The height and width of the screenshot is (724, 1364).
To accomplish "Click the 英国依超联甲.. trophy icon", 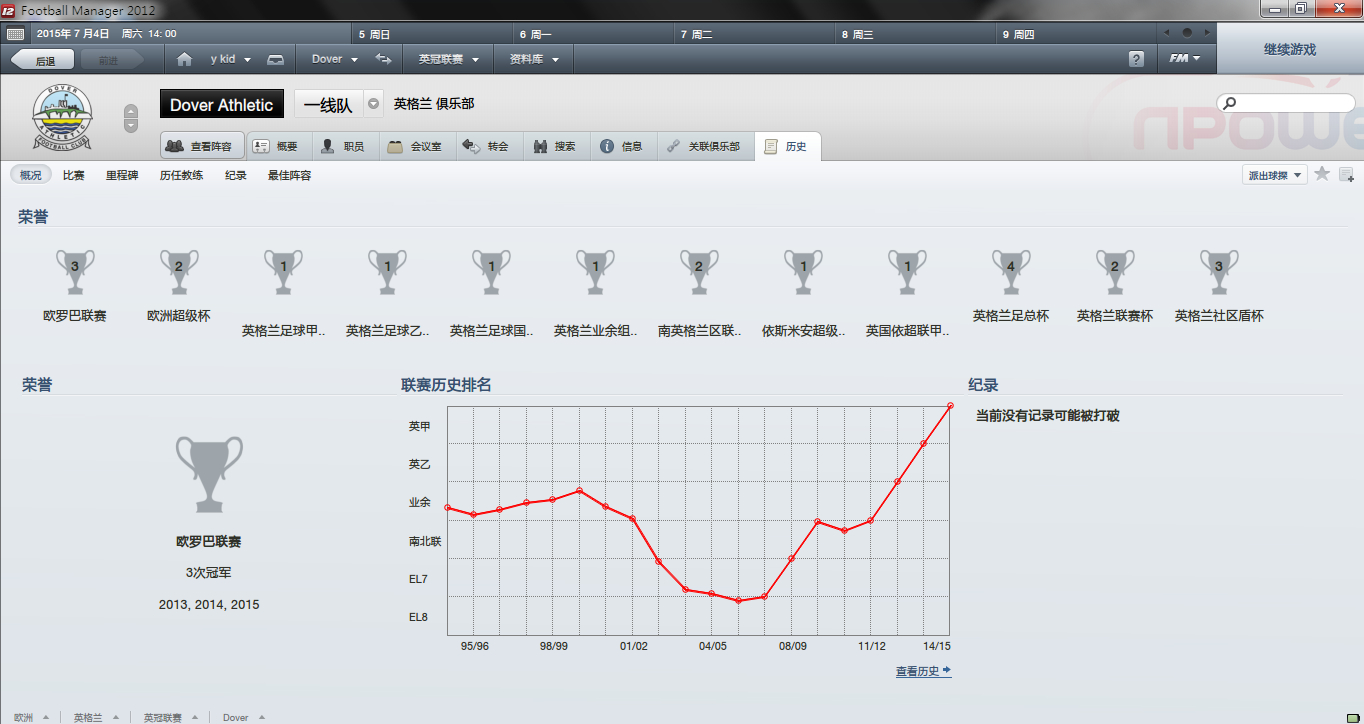I will pyautogui.click(x=907, y=273).
